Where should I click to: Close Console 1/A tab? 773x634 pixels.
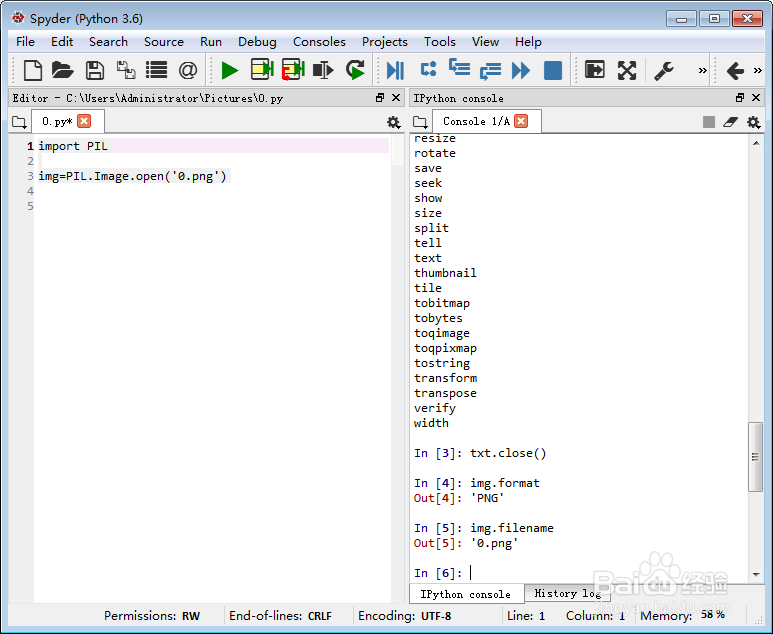coord(521,121)
